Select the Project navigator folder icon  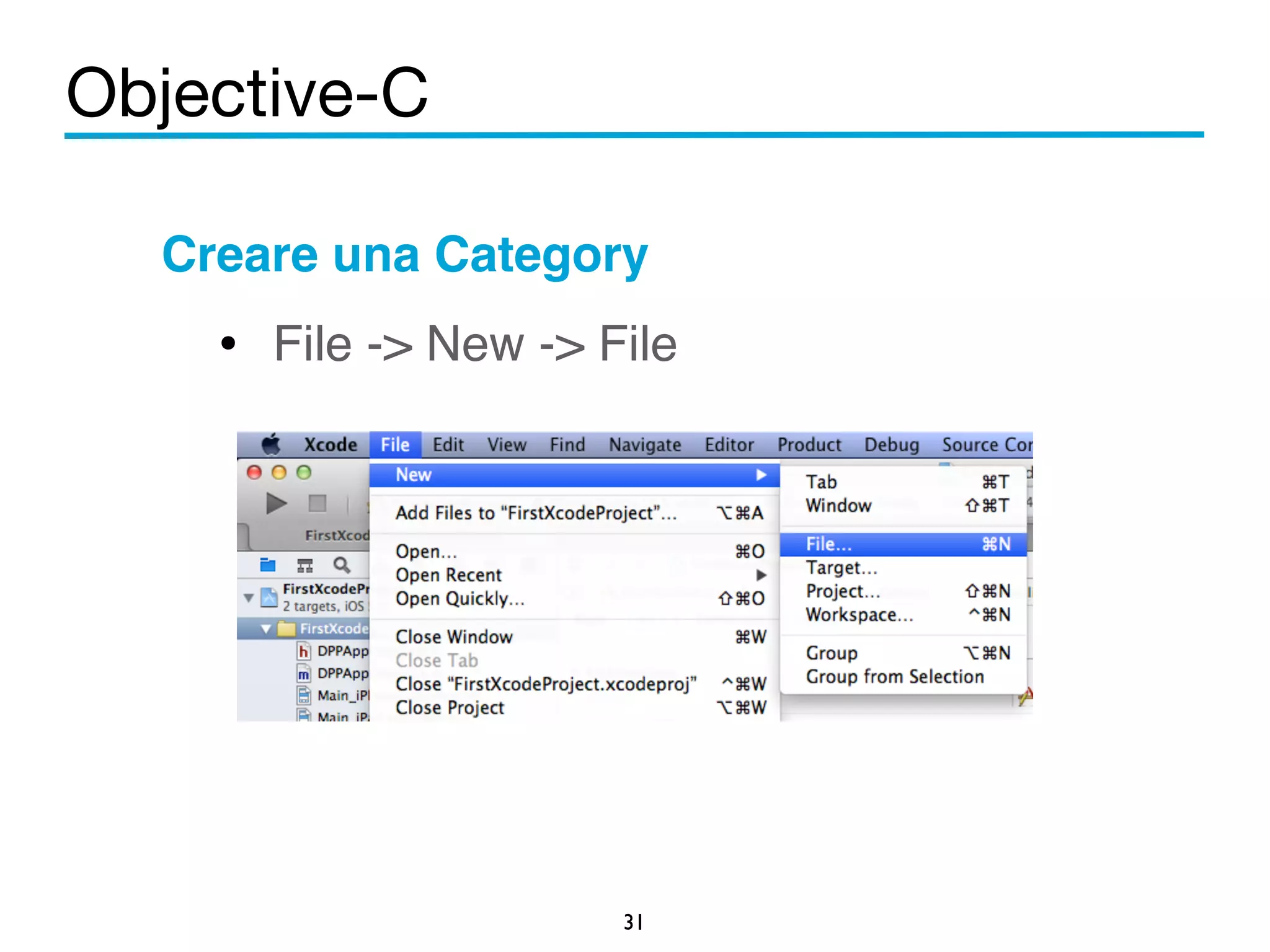[268, 565]
